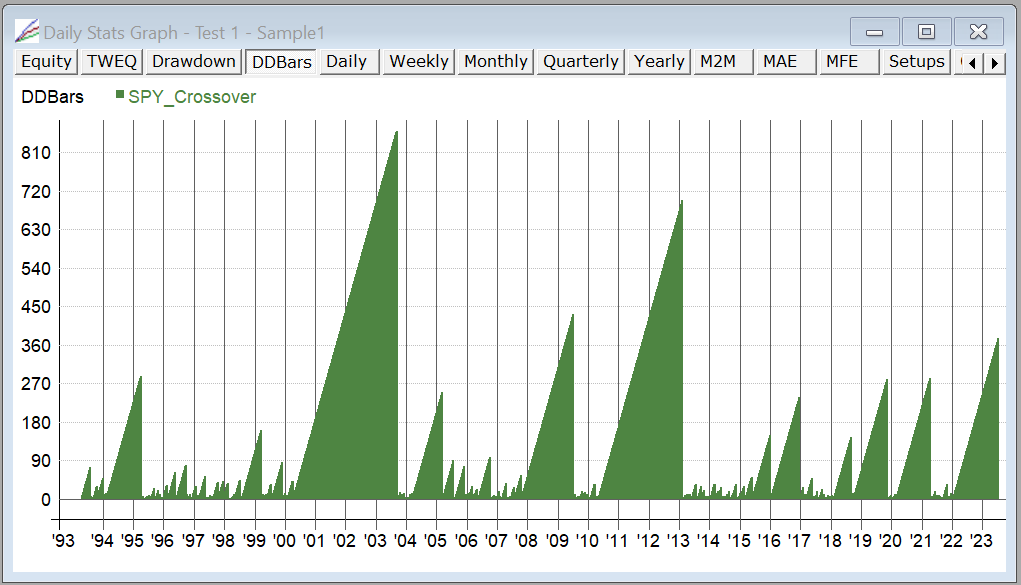Click the green SPY_Crossover legend swatch

tap(120, 96)
